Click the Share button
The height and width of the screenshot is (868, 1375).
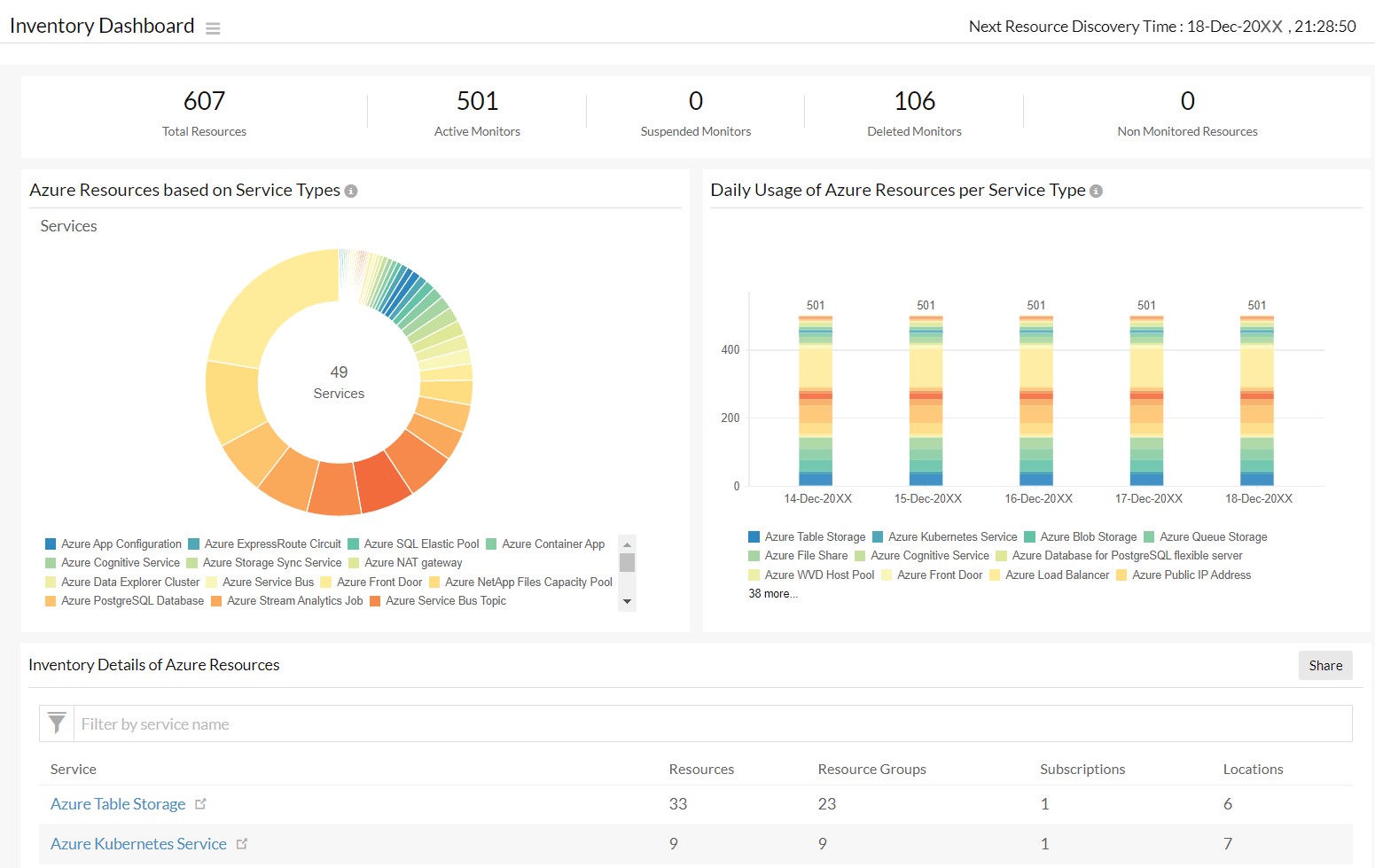click(1325, 666)
